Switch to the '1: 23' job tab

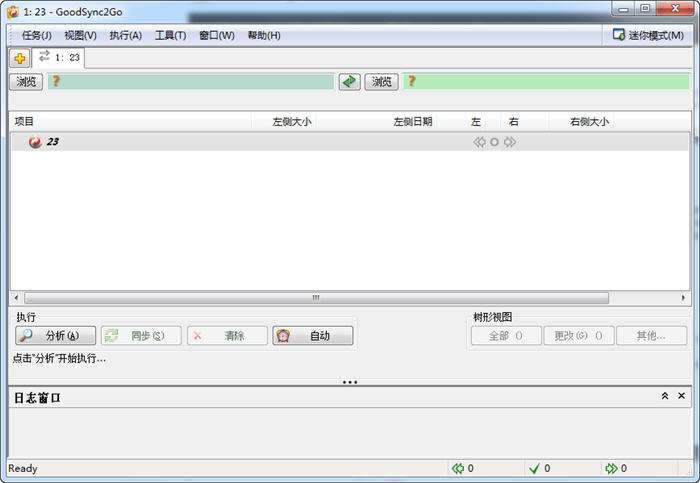pos(59,58)
